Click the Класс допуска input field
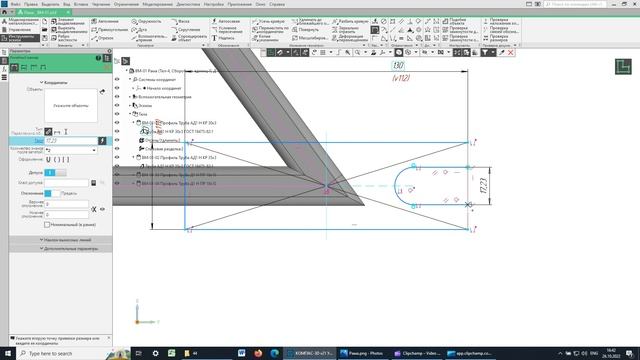Image resolution: width=640 pixels, height=360 pixels. [66, 183]
